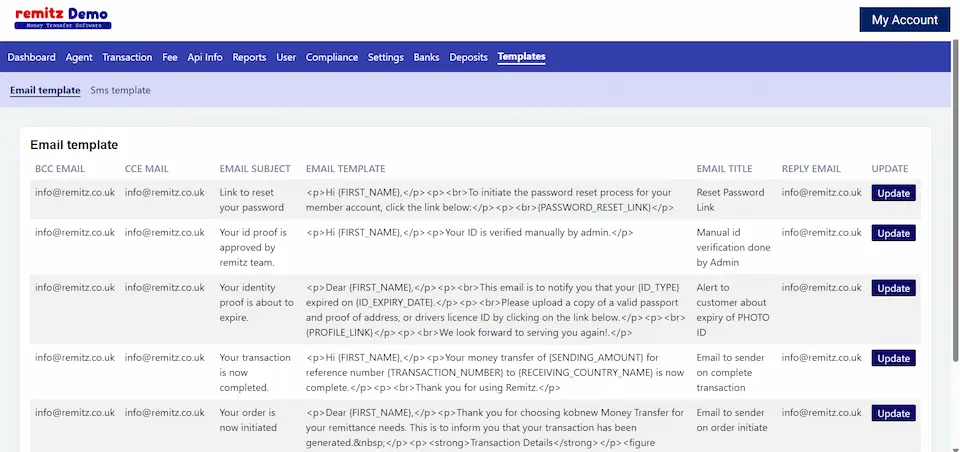The image size is (960, 452).
Task: Open the Fee section
Action: pyautogui.click(x=170, y=57)
